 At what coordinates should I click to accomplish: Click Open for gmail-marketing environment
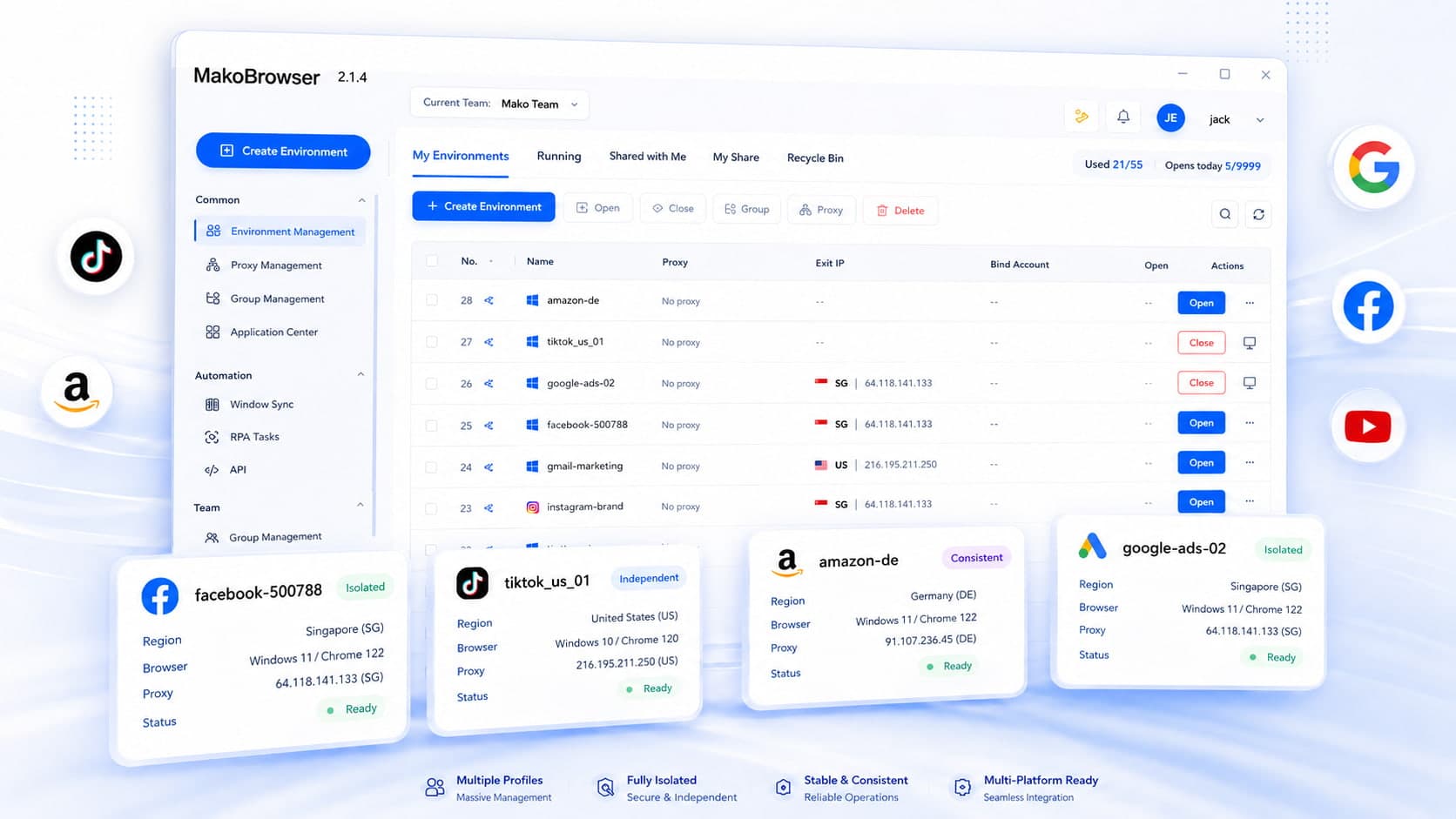coord(1202,463)
